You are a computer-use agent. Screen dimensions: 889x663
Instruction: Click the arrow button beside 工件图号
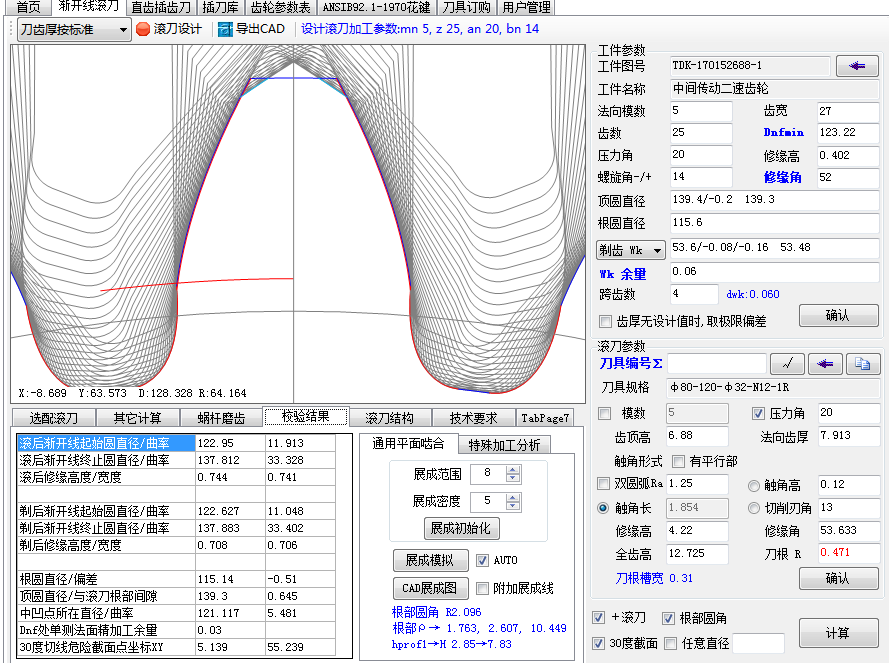pos(857,66)
